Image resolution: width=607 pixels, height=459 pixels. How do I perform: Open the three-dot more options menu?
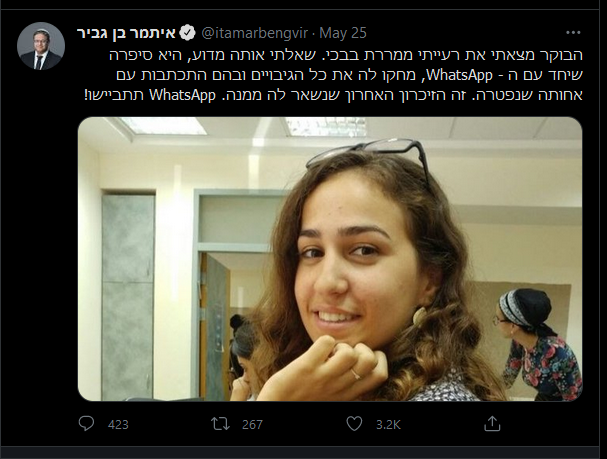573,33
